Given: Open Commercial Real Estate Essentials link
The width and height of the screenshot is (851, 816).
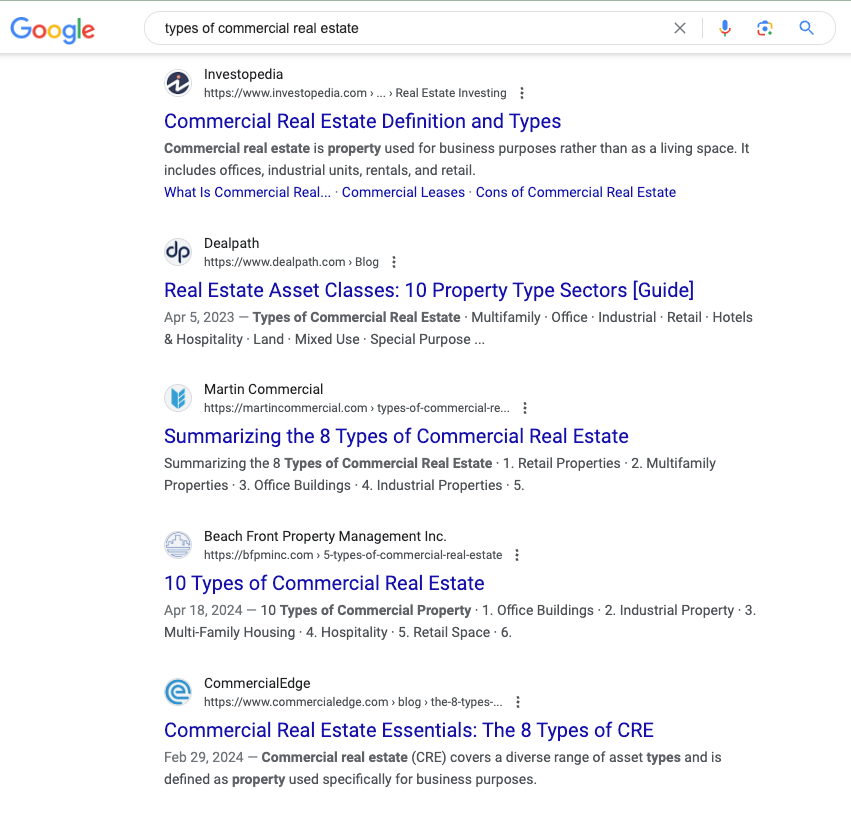Looking at the screenshot, I should (x=409, y=730).
